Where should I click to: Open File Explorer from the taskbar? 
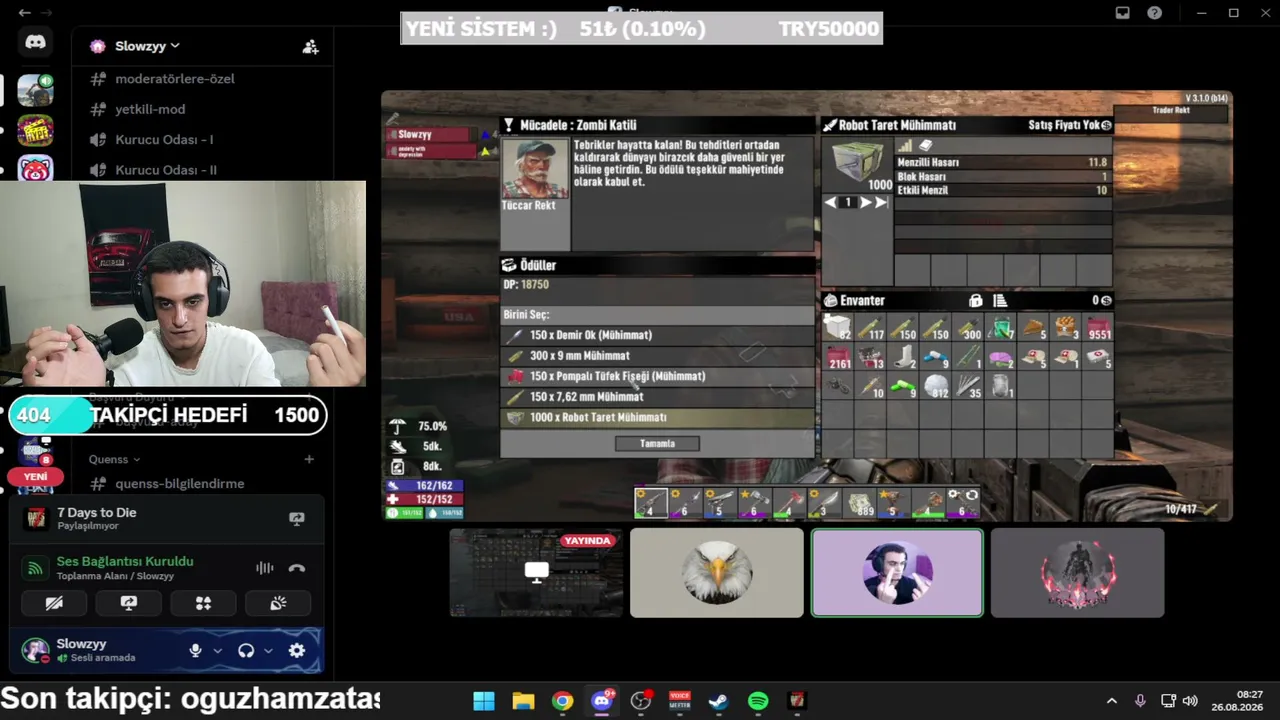(523, 701)
